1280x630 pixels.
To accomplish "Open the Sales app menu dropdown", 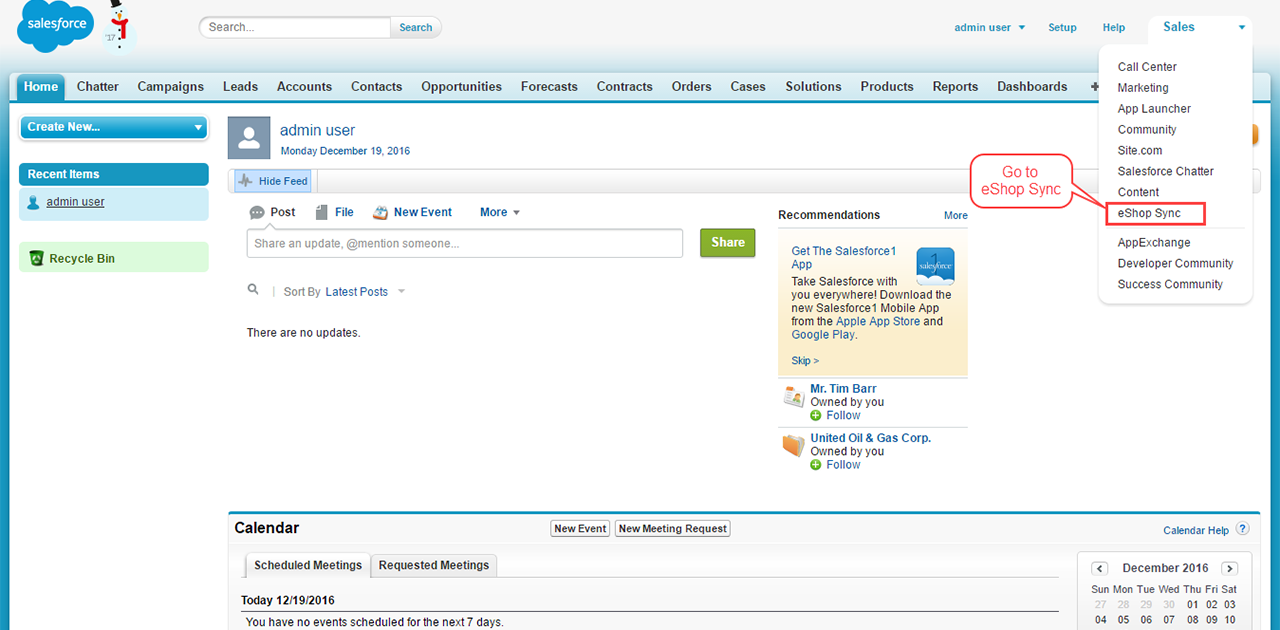I will click(1199, 27).
